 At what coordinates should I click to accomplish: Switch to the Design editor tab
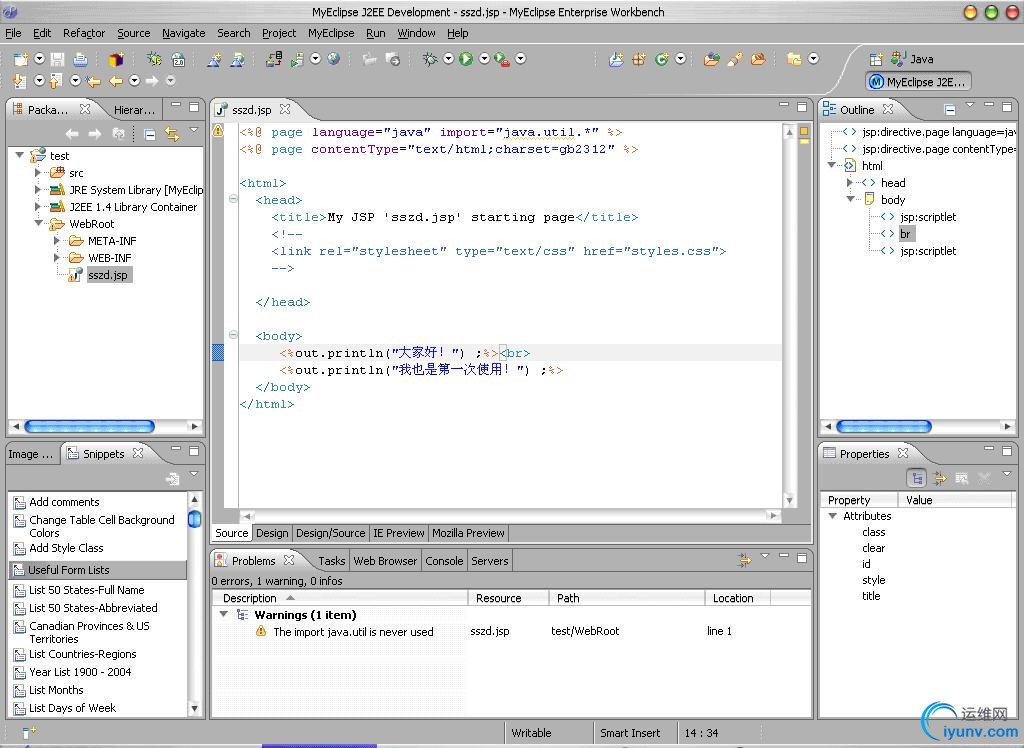272,533
